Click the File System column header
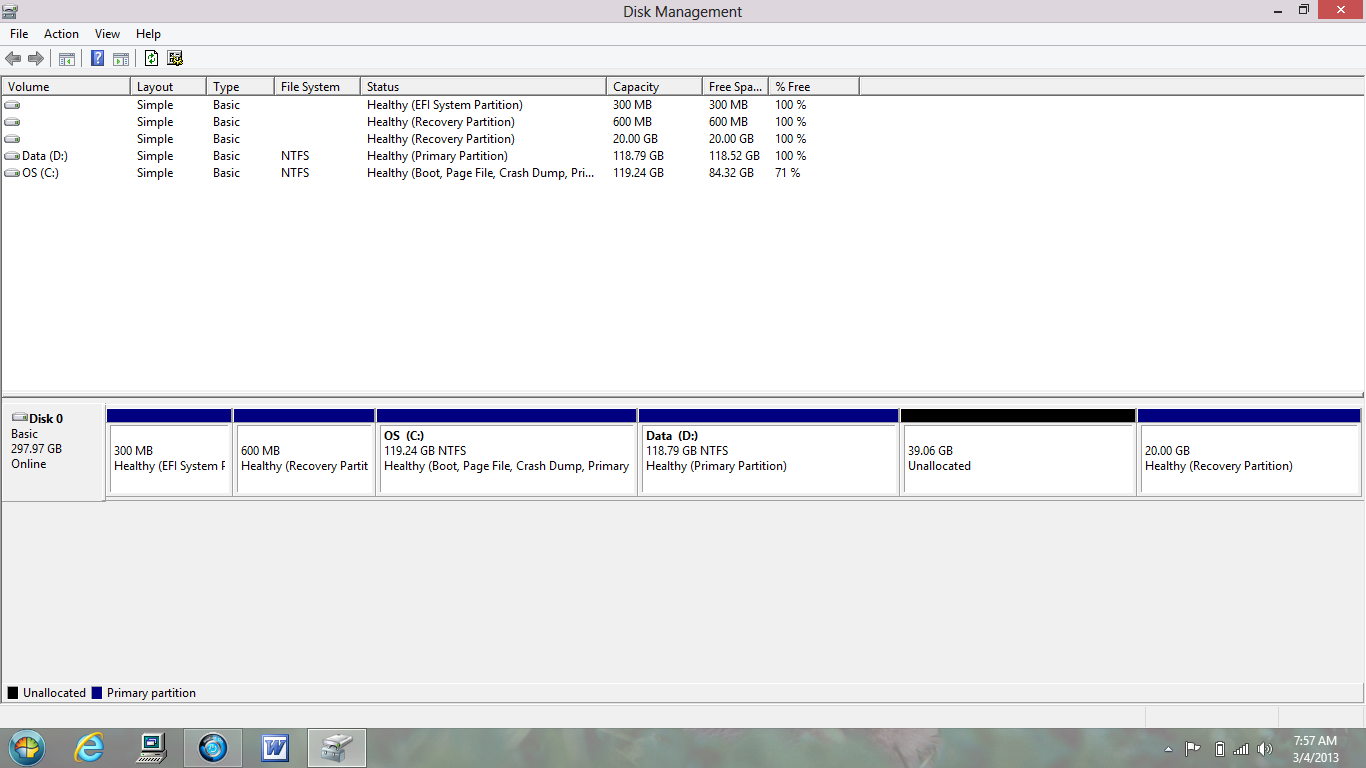 coord(316,87)
